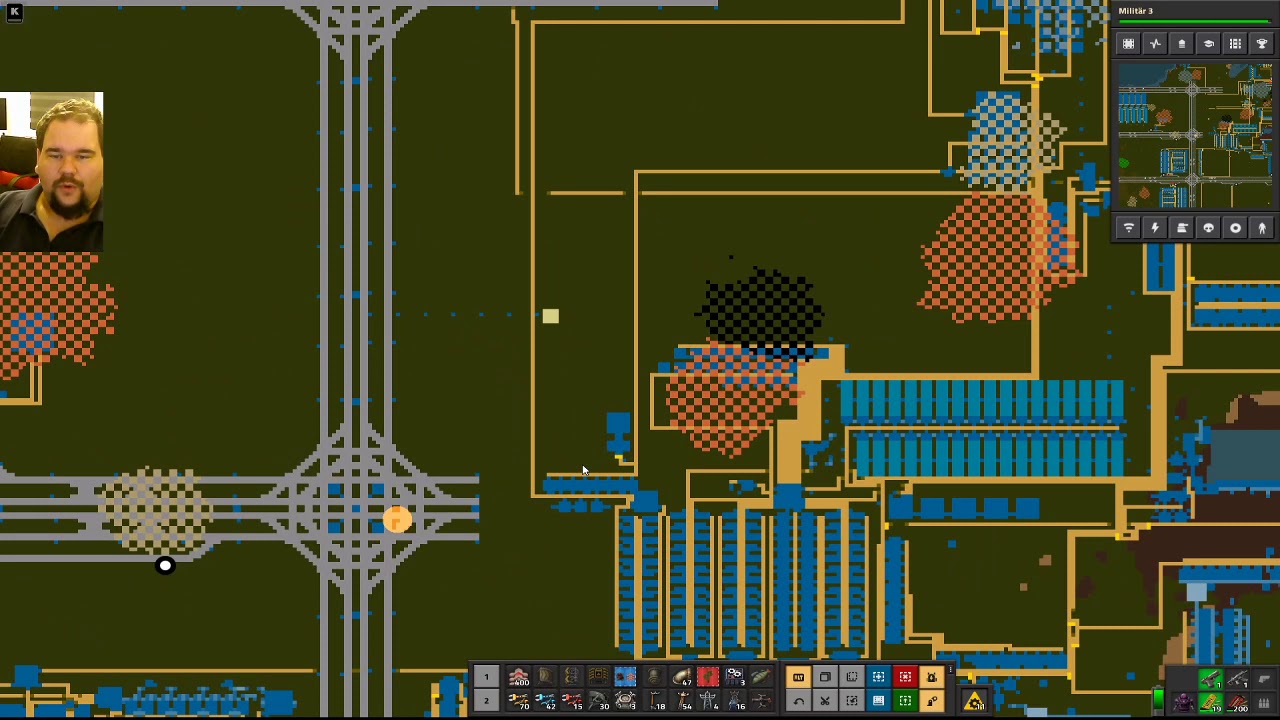Open the blueprint library book shortcut
The width and height of the screenshot is (1280, 720).
coord(878,701)
